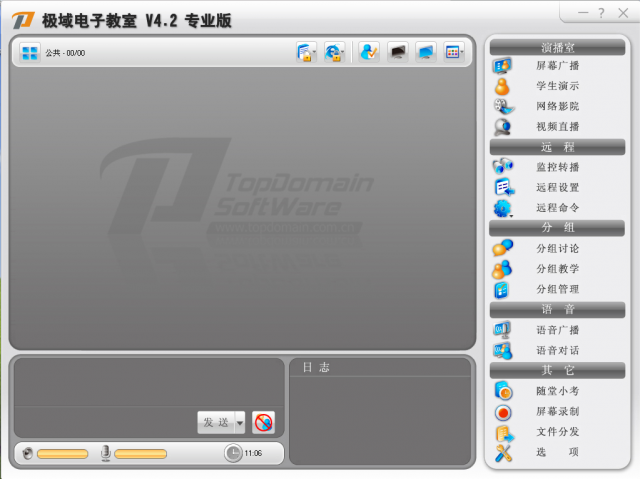Click the help question mark button
This screenshot has height=479, width=640.
coord(602,13)
